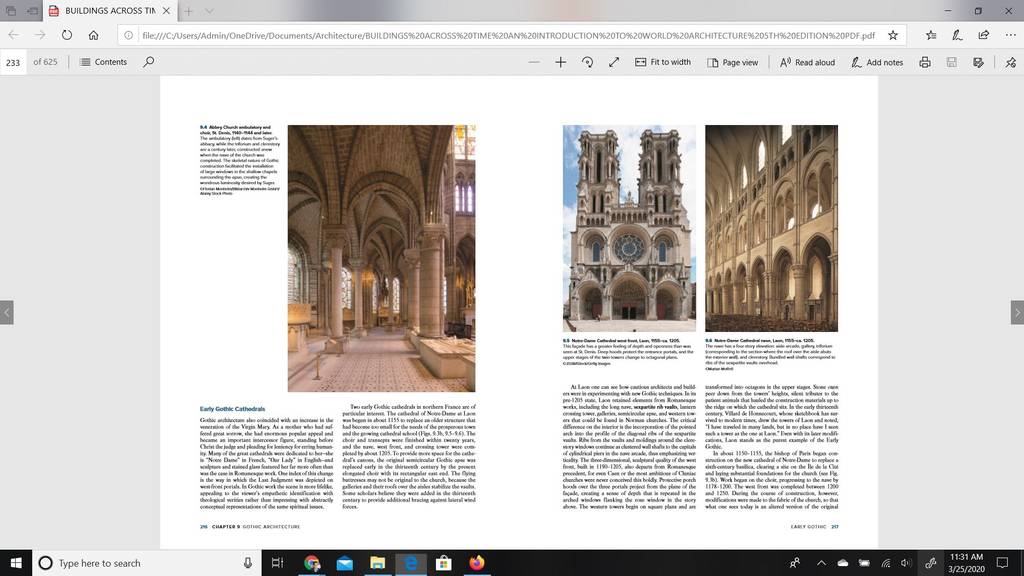1024x576 pixels.
Task: Click the St. Denis ambulatory photo
Action: (x=381, y=259)
